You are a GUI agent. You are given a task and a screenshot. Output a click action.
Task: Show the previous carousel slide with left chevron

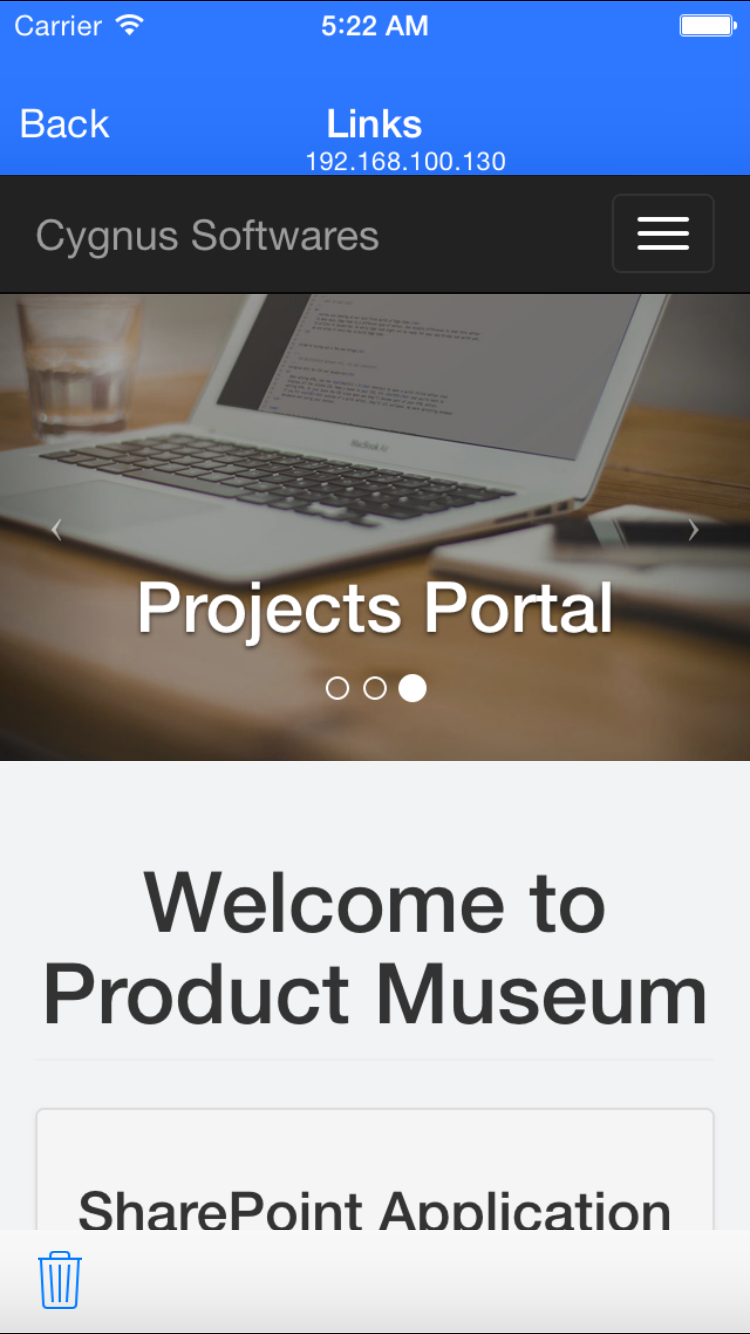tap(57, 530)
